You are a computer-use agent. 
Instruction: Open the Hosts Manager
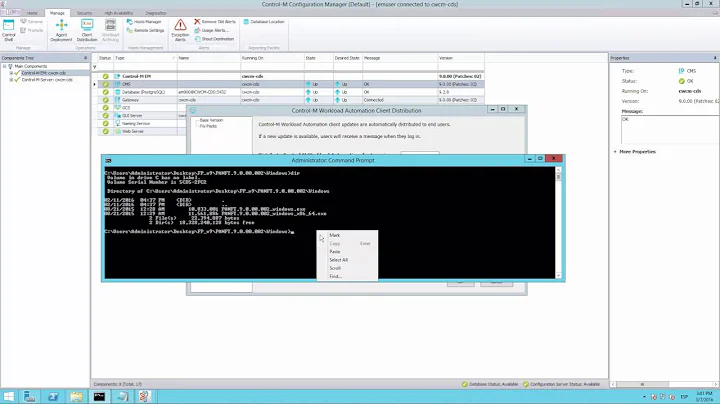(144, 22)
